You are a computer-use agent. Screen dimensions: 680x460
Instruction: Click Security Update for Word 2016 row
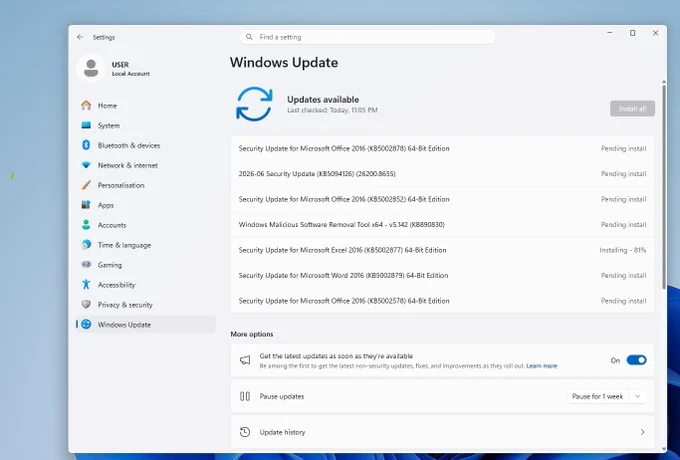click(442, 275)
